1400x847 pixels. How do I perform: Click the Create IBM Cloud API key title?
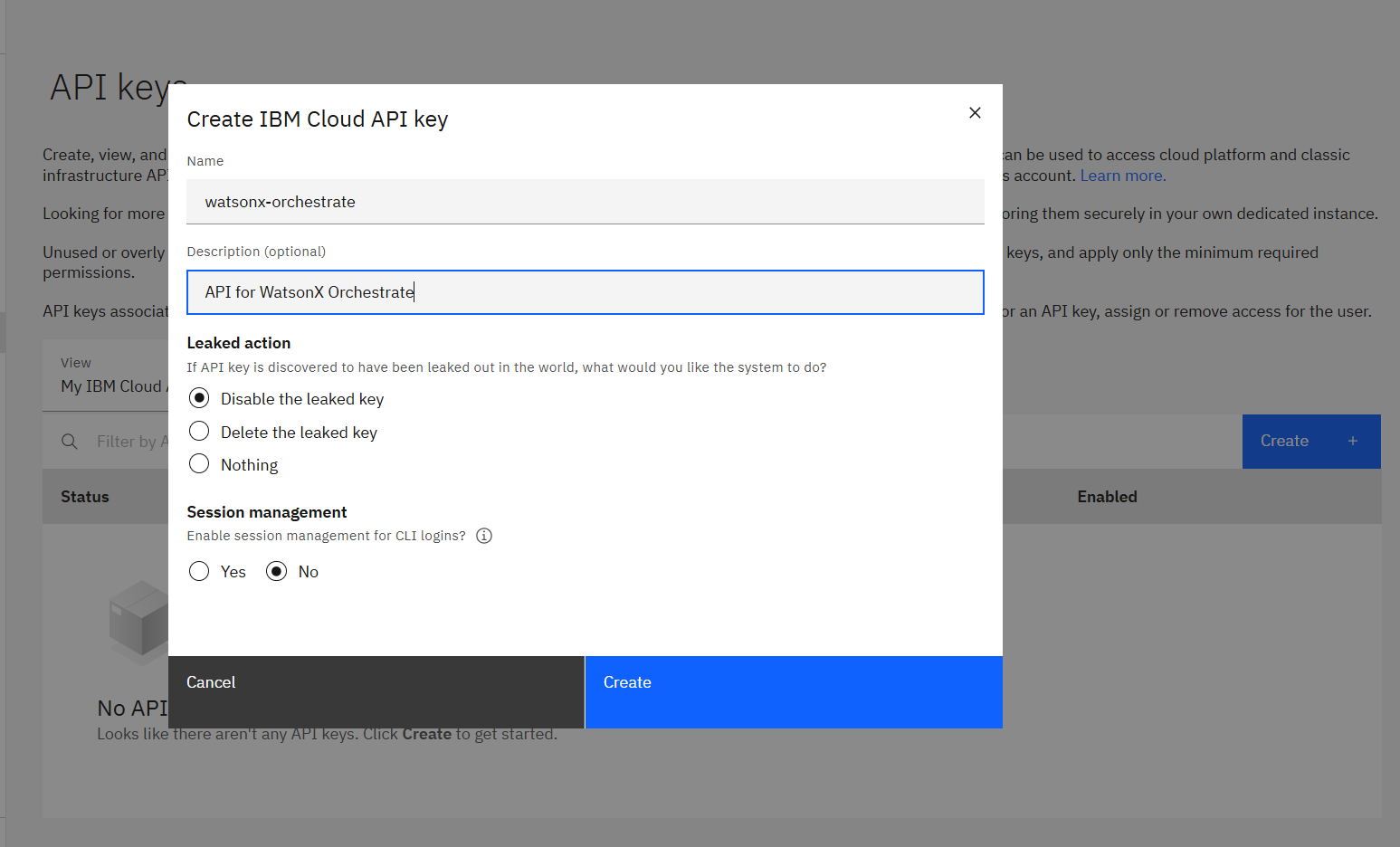pyautogui.click(x=318, y=119)
